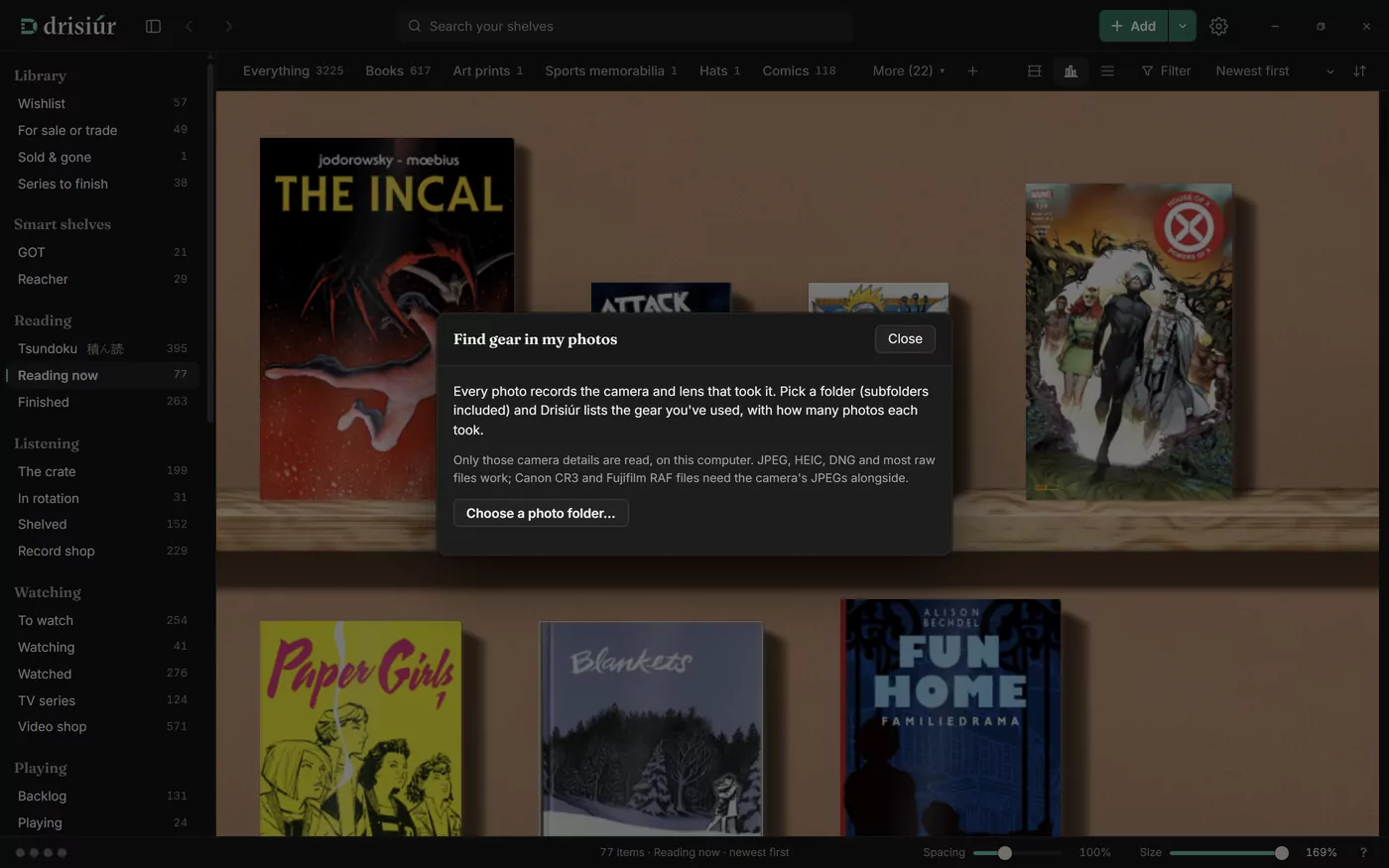Focus the Search your shelves field

(625, 27)
